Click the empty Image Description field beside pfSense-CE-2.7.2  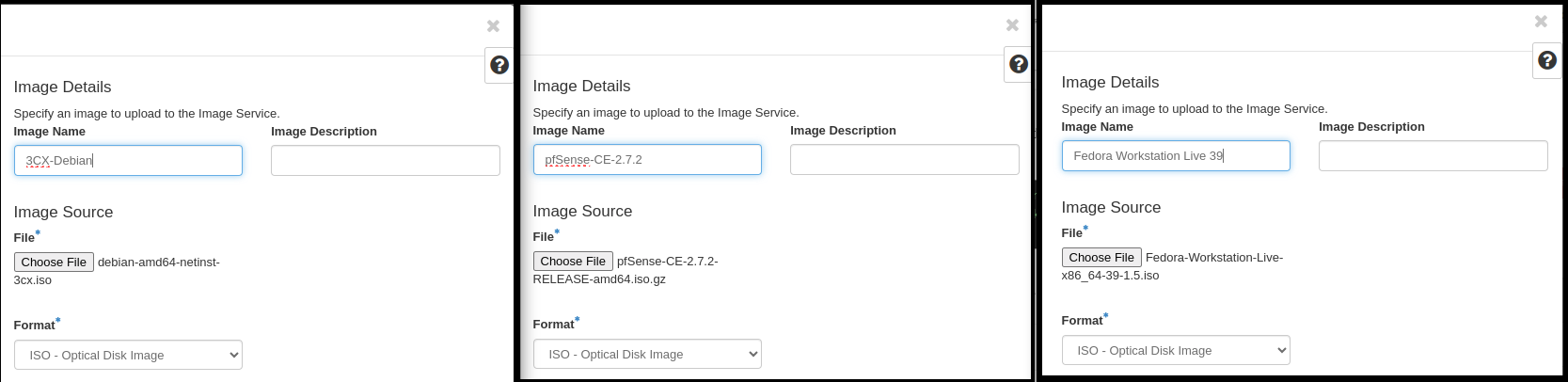[x=904, y=160]
